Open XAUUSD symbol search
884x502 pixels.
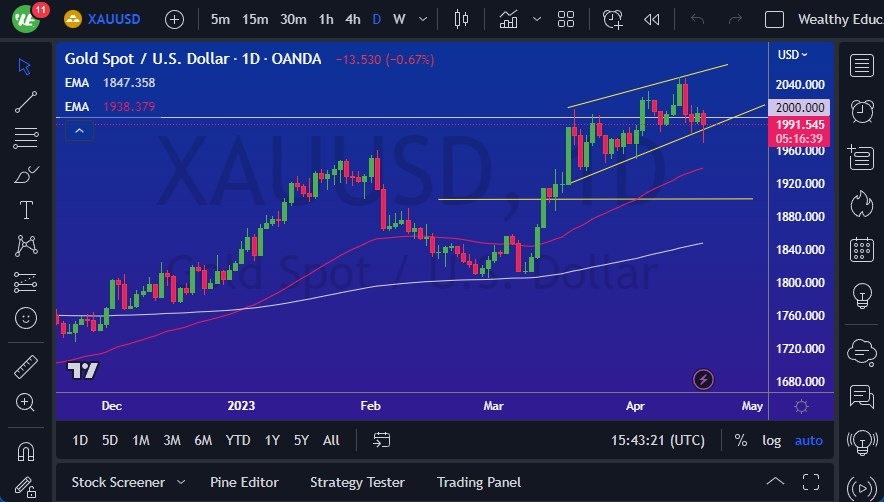coord(102,19)
